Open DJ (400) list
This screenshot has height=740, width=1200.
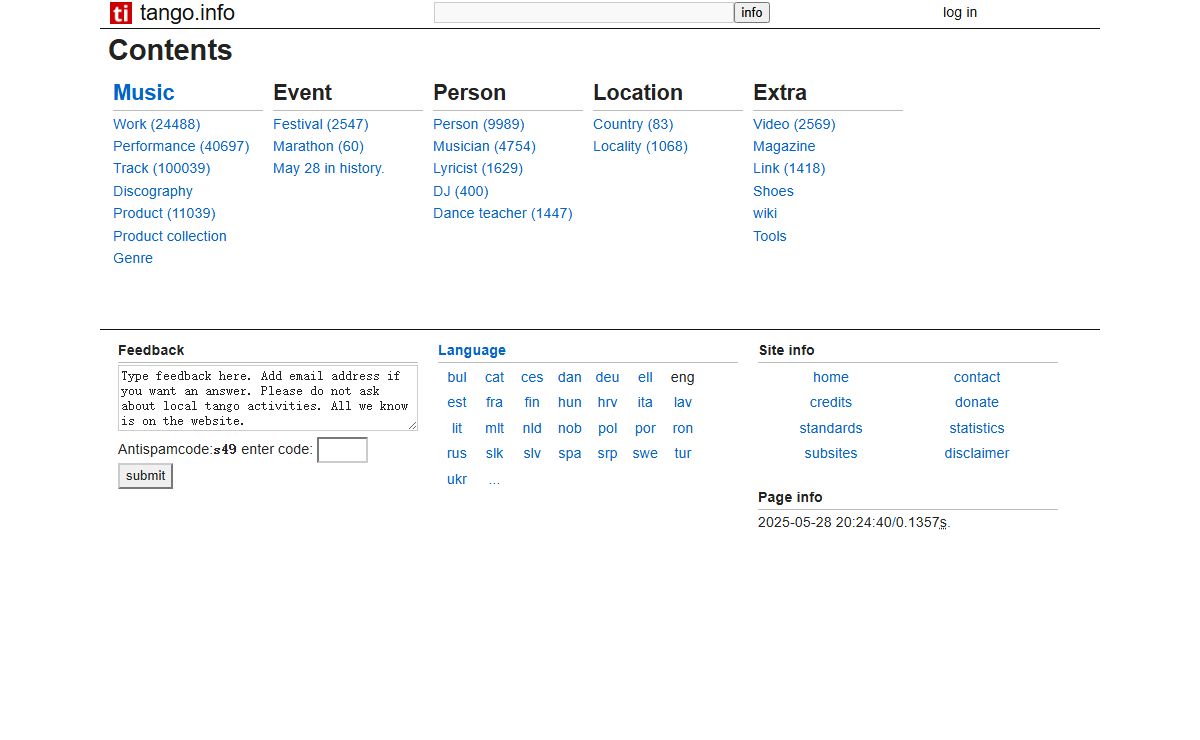pyautogui.click(x=461, y=191)
